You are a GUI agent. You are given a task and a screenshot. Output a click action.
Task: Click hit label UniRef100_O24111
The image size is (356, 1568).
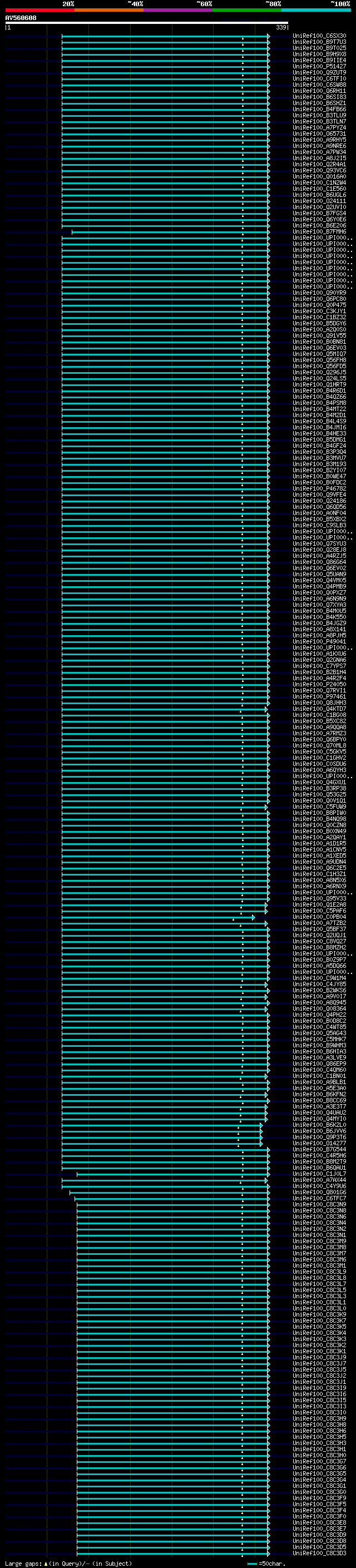coord(319,201)
